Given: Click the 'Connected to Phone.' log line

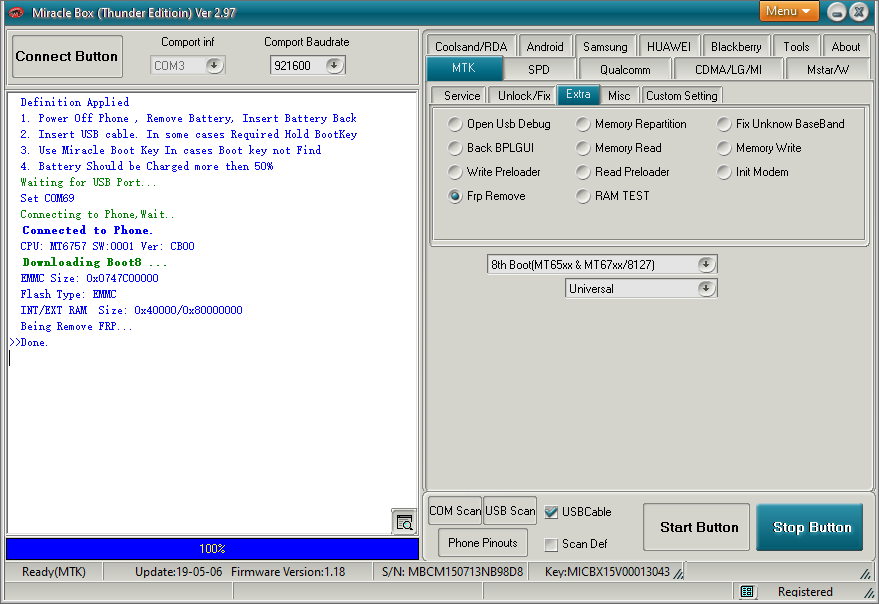Looking at the screenshot, I should (87, 230).
